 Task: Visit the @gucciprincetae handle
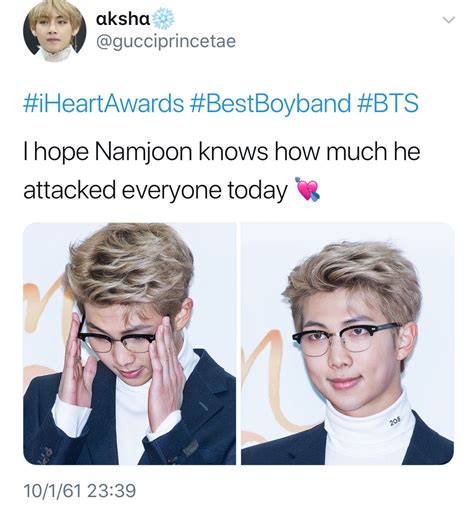(x=166, y=42)
